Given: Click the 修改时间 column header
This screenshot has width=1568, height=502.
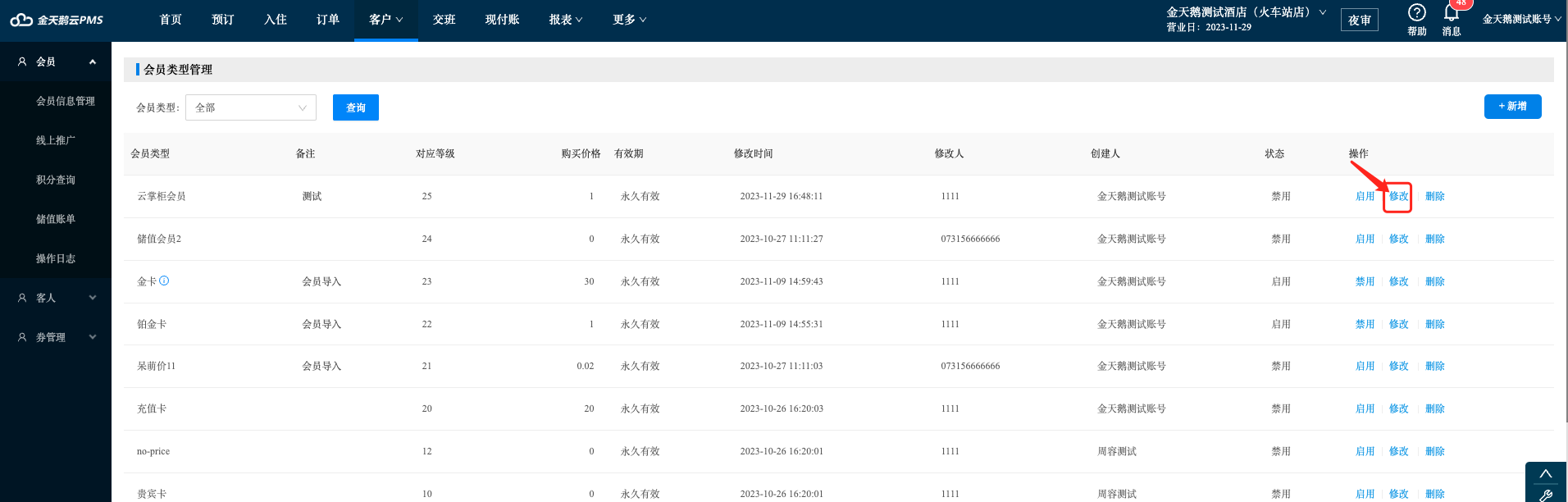Looking at the screenshot, I should click(754, 153).
